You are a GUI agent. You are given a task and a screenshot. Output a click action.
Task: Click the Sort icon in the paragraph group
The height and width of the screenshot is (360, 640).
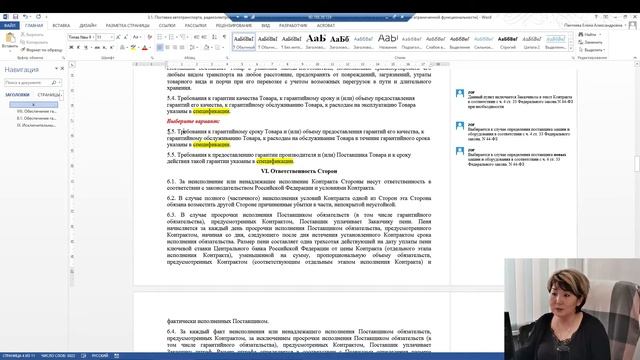[x=214, y=37]
